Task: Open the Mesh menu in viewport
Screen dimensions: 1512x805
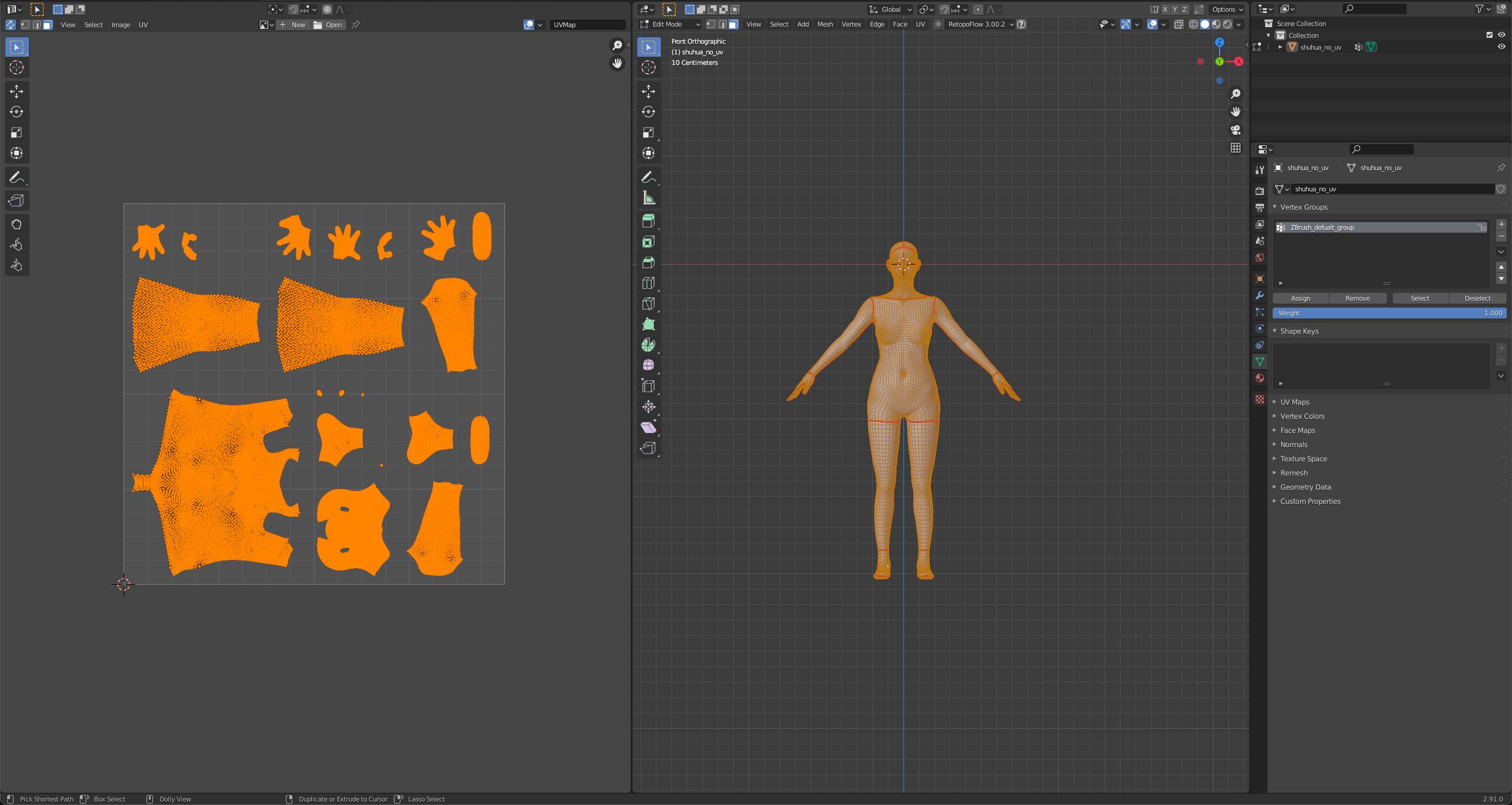Action: click(825, 24)
